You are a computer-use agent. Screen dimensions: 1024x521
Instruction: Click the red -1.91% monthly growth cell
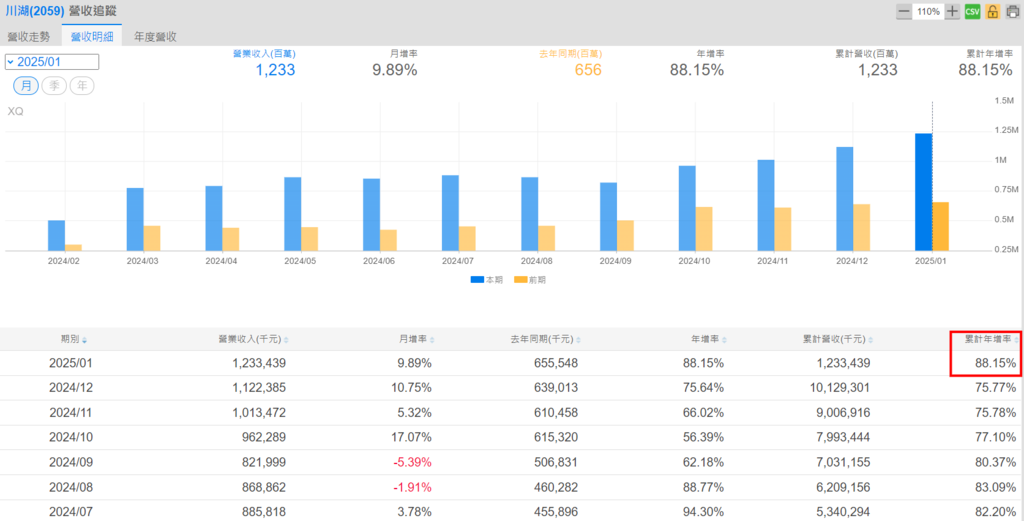[x=412, y=487]
